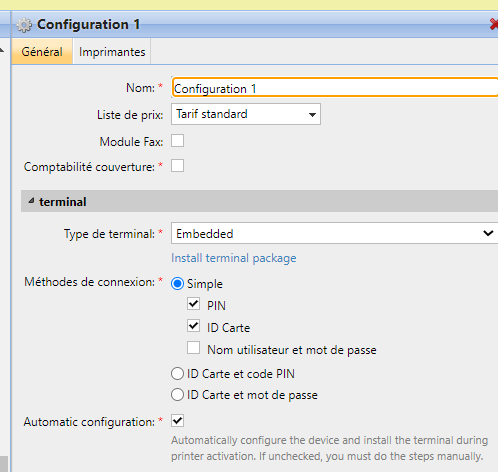Choose ID Carte et code PIN option
This screenshot has width=498, height=472.
177,374
